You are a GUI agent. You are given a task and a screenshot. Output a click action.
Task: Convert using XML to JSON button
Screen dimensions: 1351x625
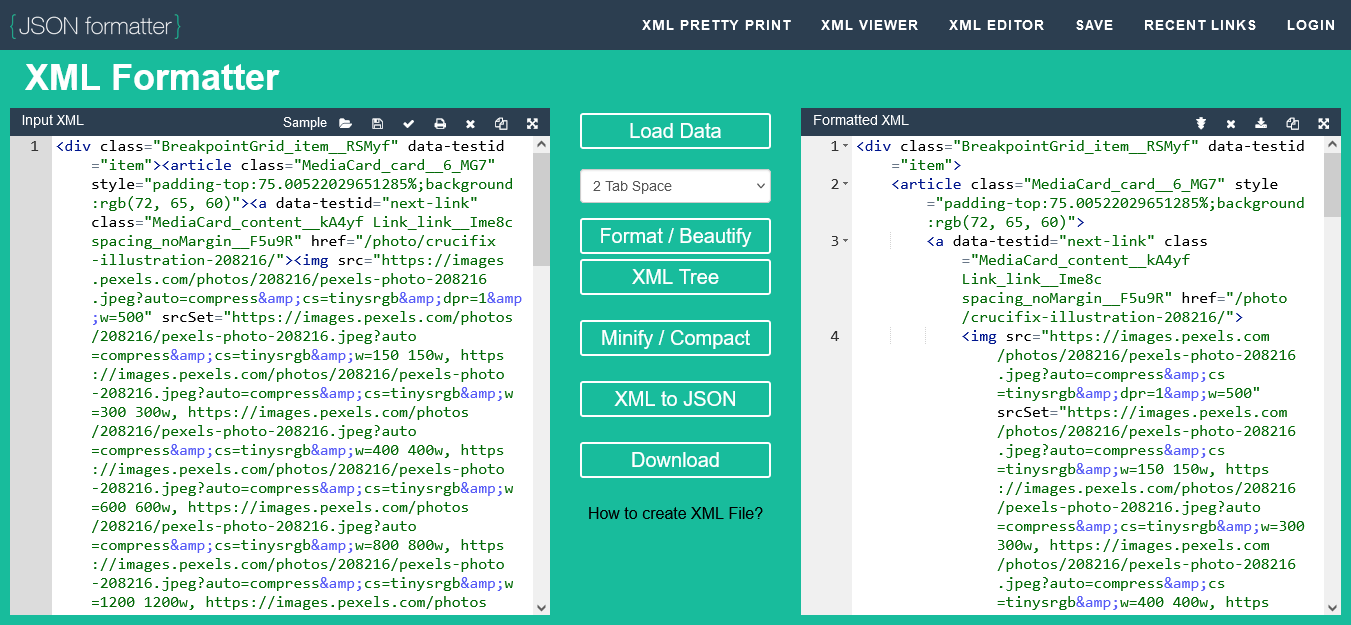coord(675,399)
